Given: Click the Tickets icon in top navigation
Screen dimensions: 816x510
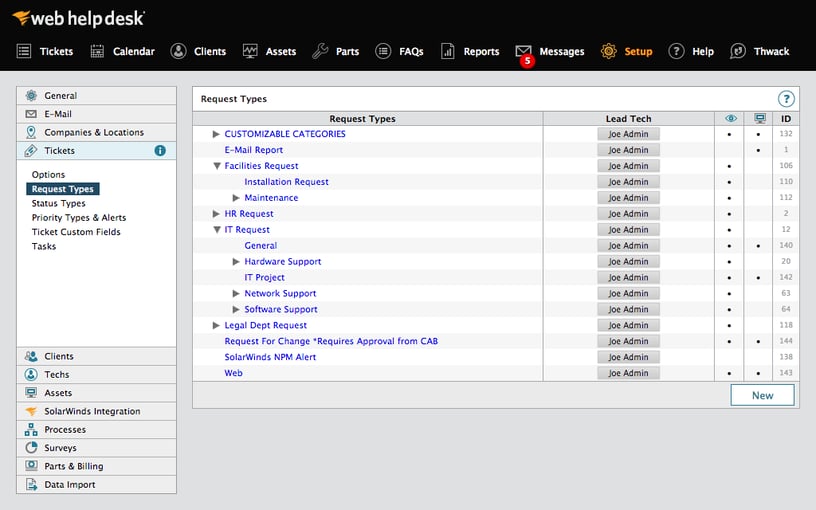Looking at the screenshot, I should coord(24,51).
